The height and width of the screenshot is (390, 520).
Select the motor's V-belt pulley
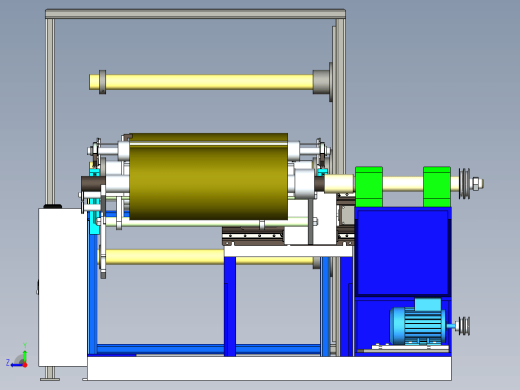click(464, 326)
